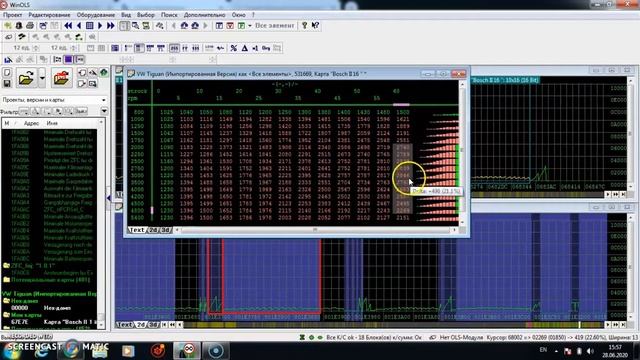
Task: Open the Проект menu
Action: pos(12,15)
